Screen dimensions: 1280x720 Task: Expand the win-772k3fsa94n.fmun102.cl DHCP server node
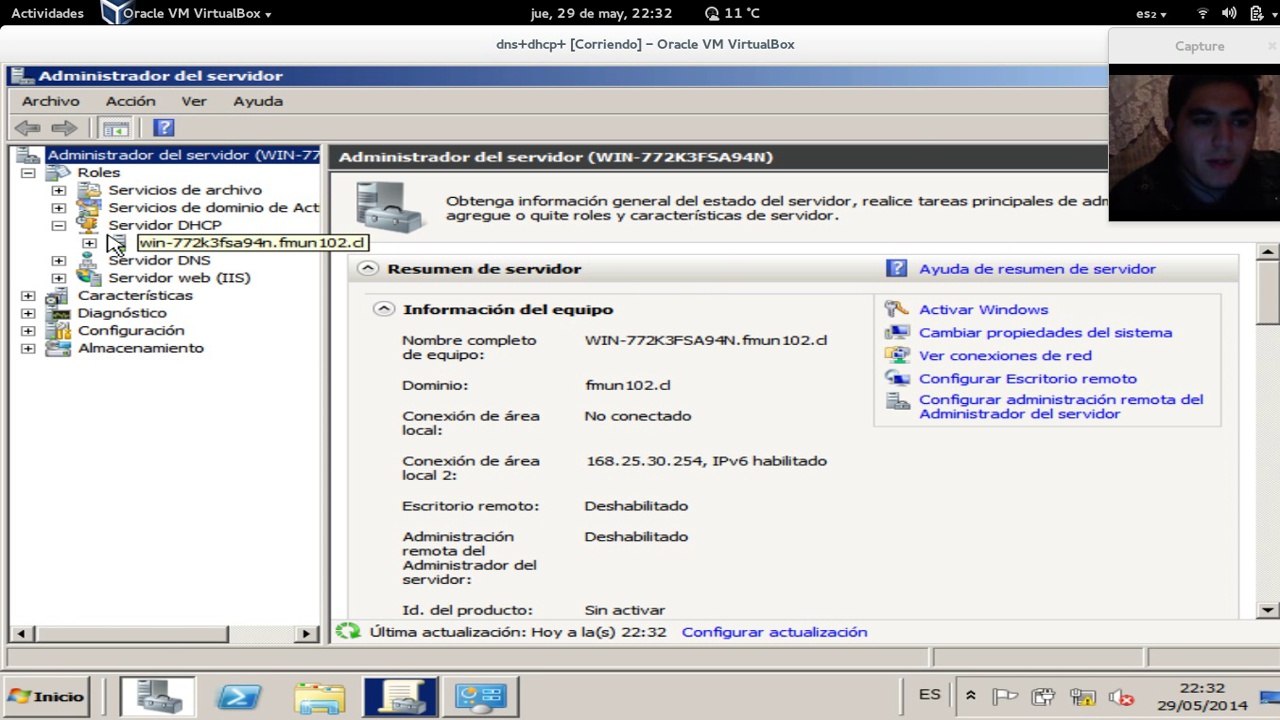[89, 243]
